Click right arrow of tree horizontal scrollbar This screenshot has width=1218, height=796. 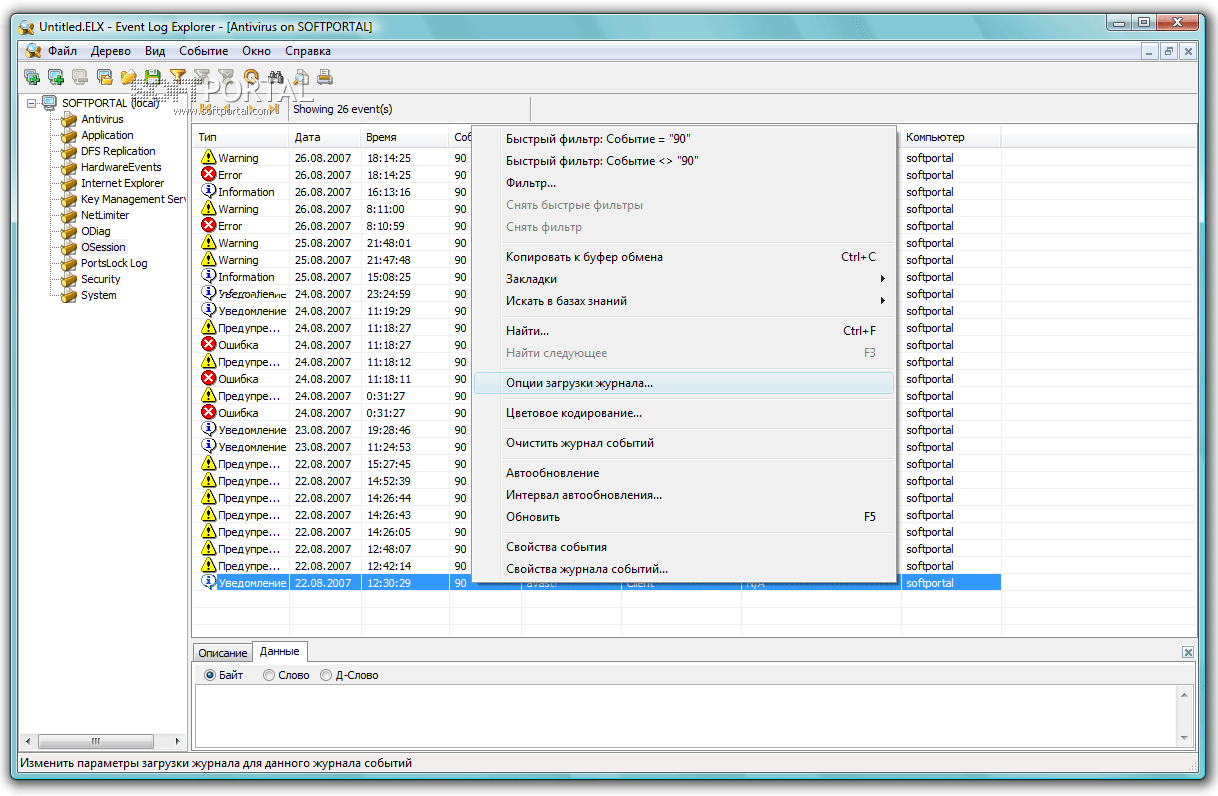pos(179,741)
